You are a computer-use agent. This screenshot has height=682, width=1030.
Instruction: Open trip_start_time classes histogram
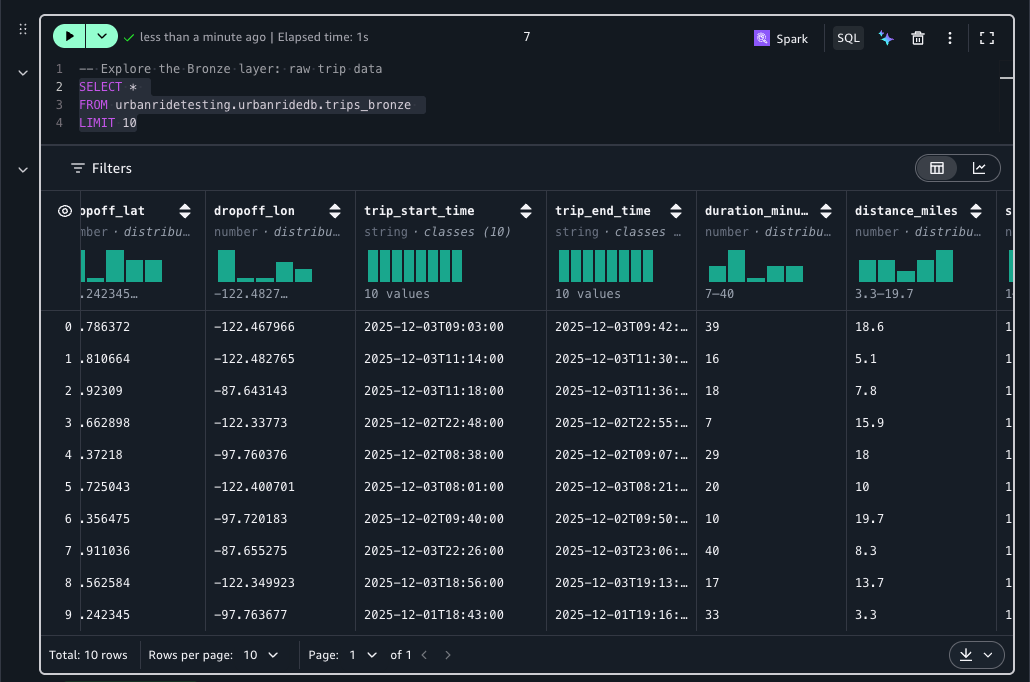(x=414, y=266)
